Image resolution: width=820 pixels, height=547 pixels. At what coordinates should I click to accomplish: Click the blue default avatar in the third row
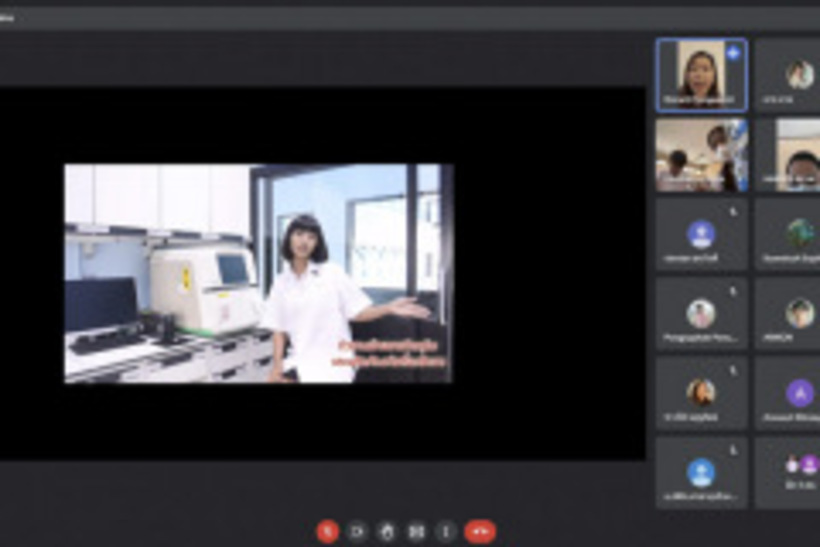(701, 234)
